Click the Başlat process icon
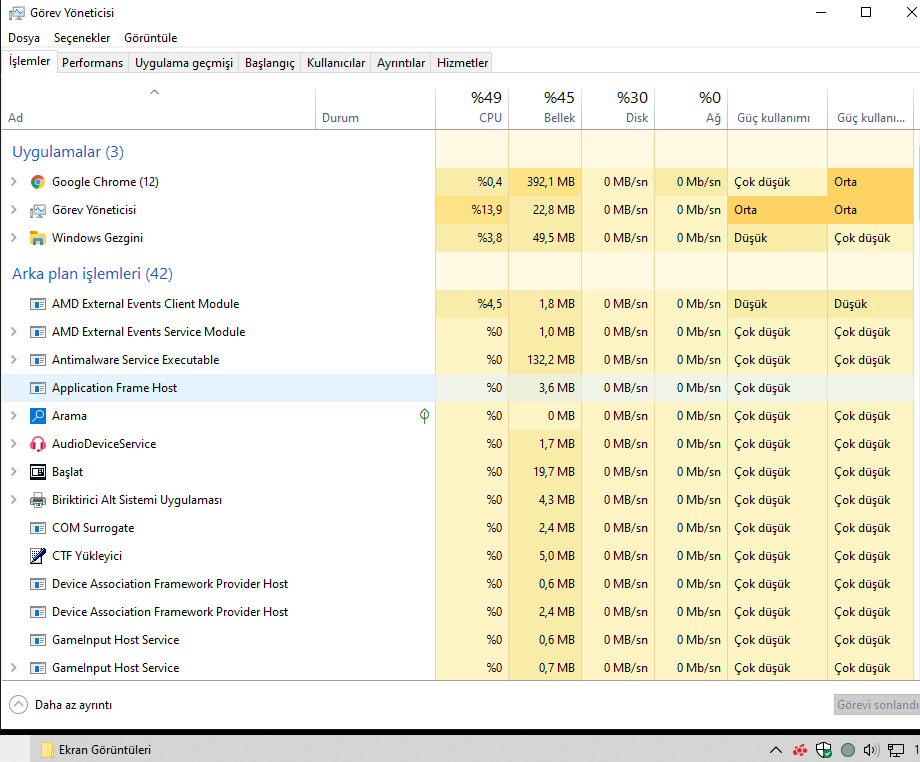Viewport: 920px width, 762px height. point(38,472)
